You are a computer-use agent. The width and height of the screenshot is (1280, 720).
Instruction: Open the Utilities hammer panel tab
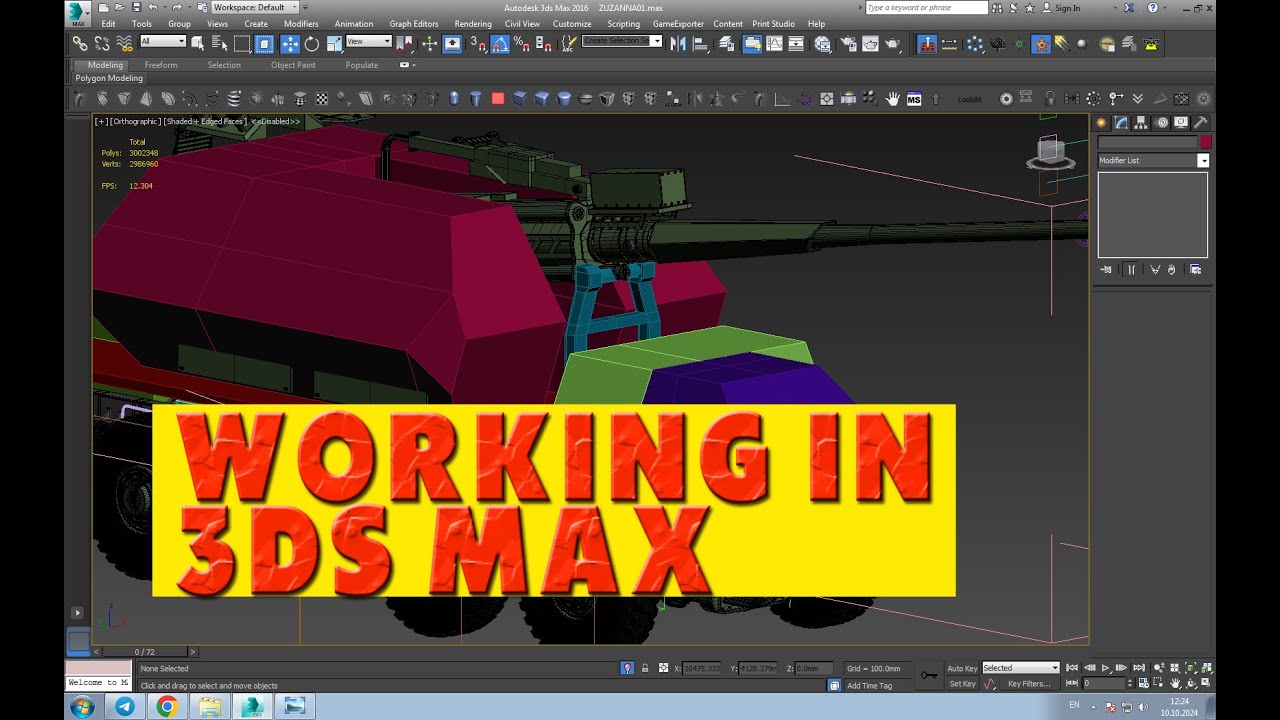(1200, 123)
